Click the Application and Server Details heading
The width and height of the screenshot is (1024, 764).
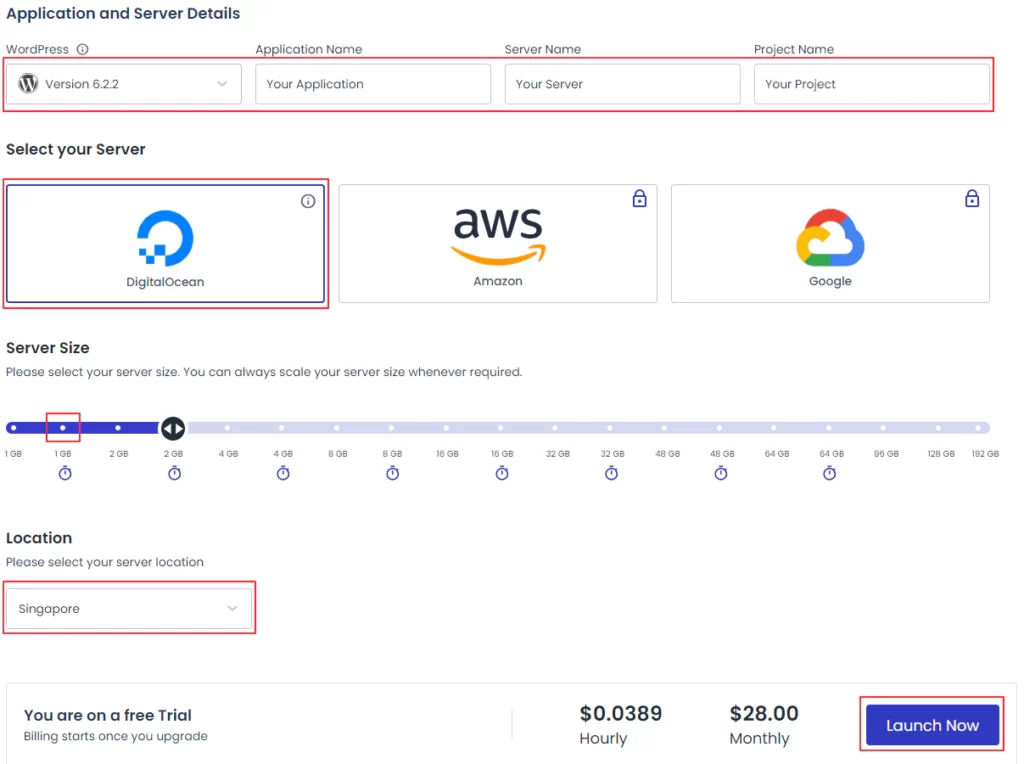tap(123, 14)
